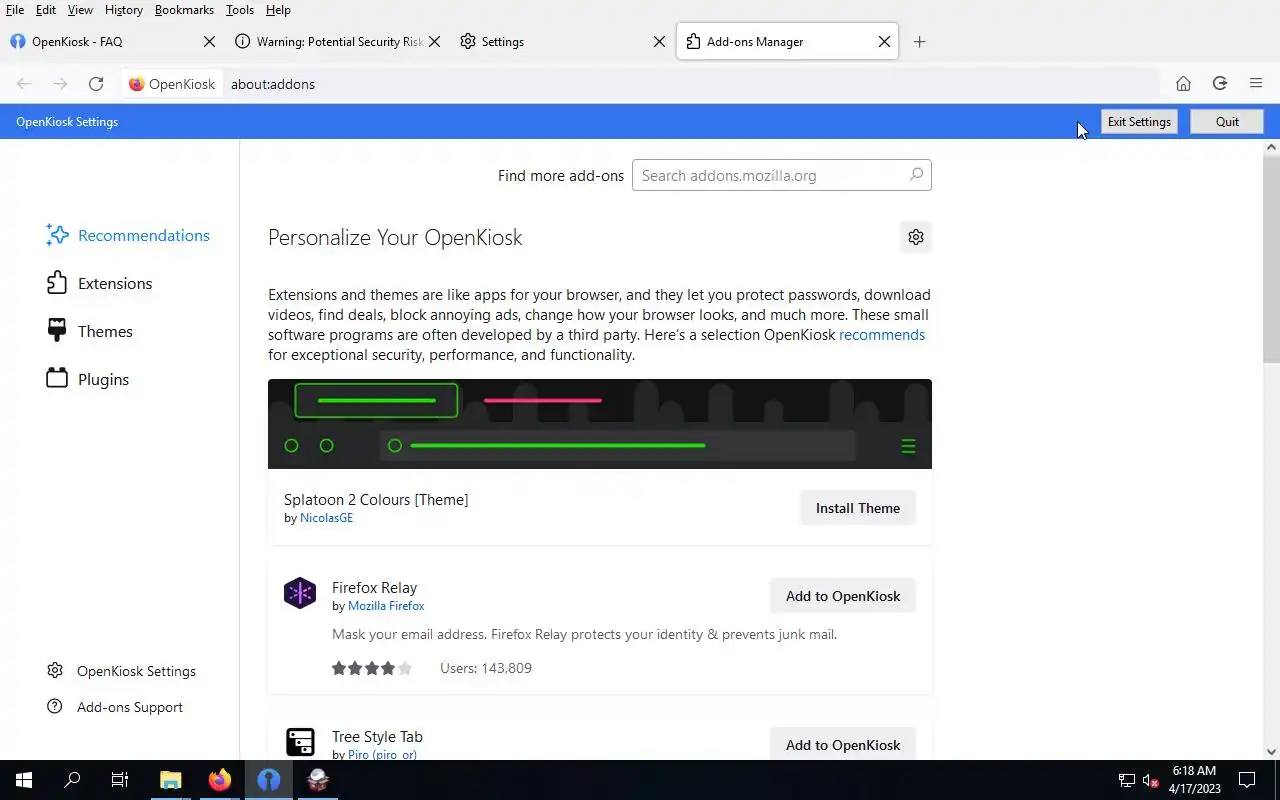The height and width of the screenshot is (800, 1280).
Task: Open the notification center icon
Action: point(1247,780)
